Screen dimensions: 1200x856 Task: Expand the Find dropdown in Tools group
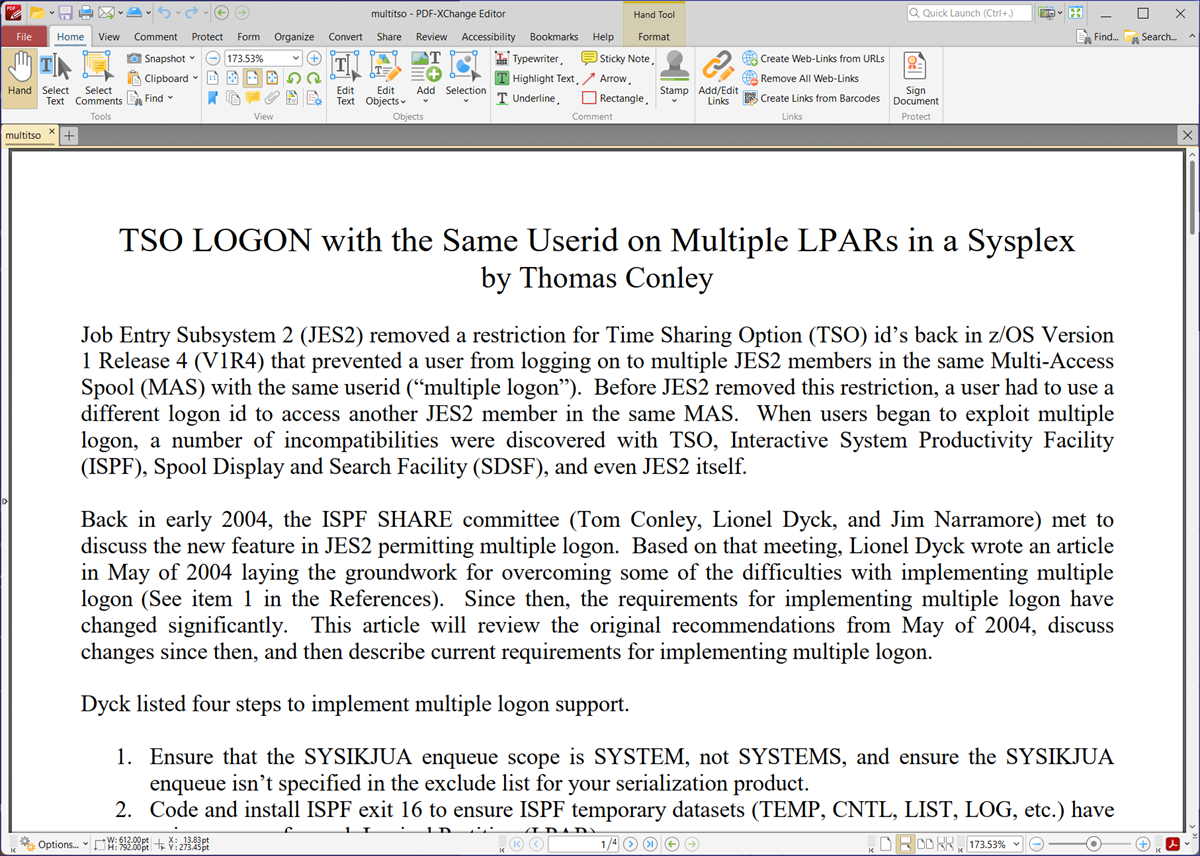(x=170, y=98)
